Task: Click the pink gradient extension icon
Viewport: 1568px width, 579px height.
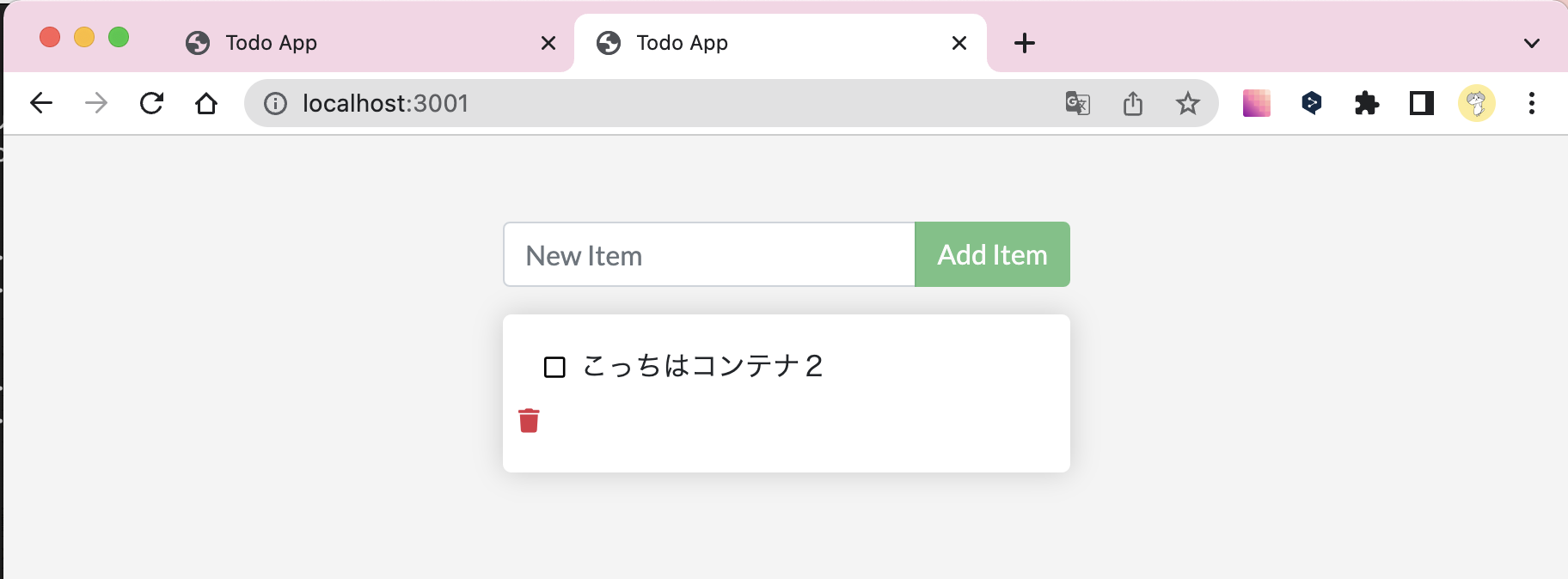Action: [1256, 104]
